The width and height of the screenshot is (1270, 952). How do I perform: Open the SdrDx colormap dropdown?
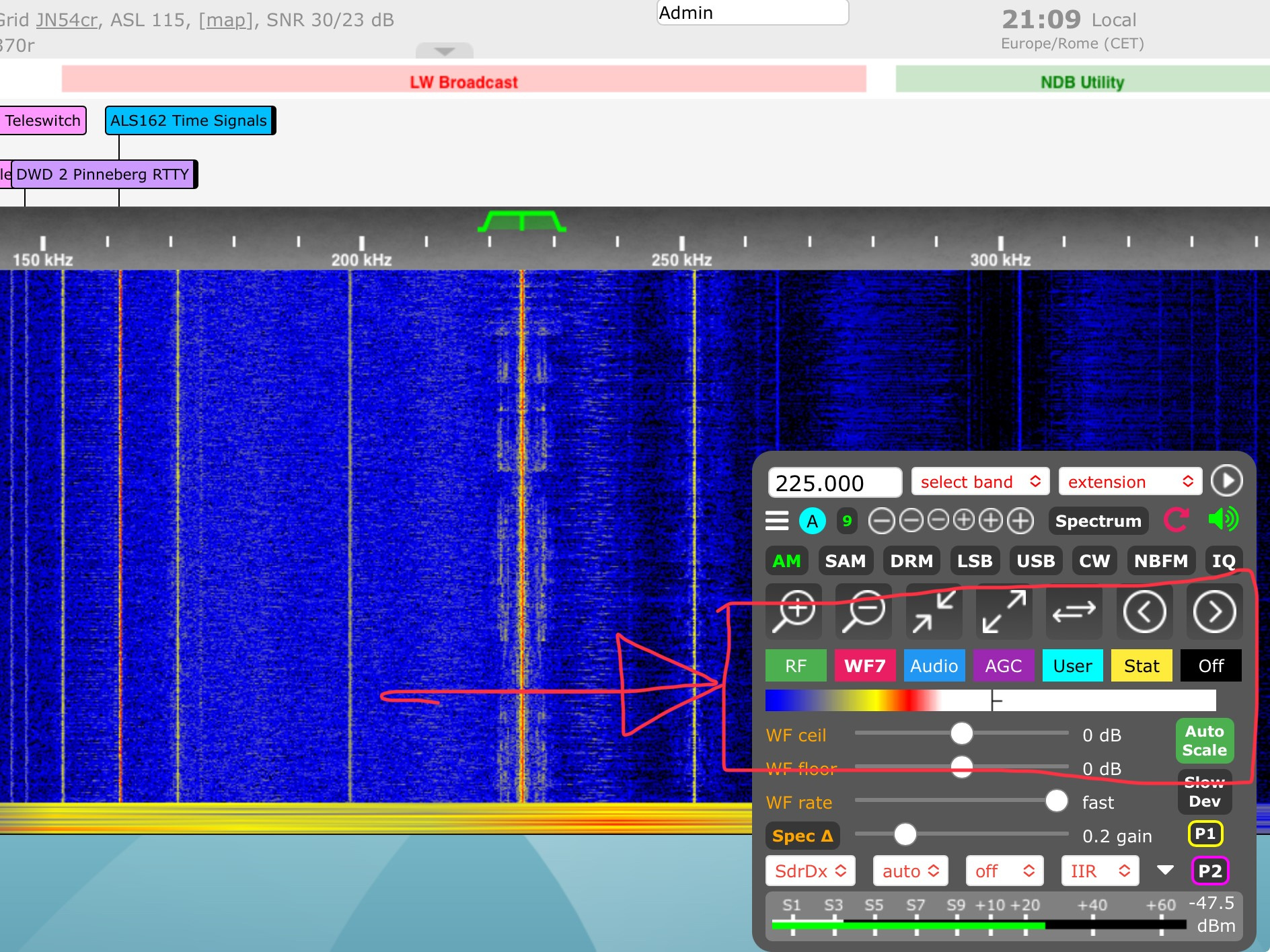(810, 871)
